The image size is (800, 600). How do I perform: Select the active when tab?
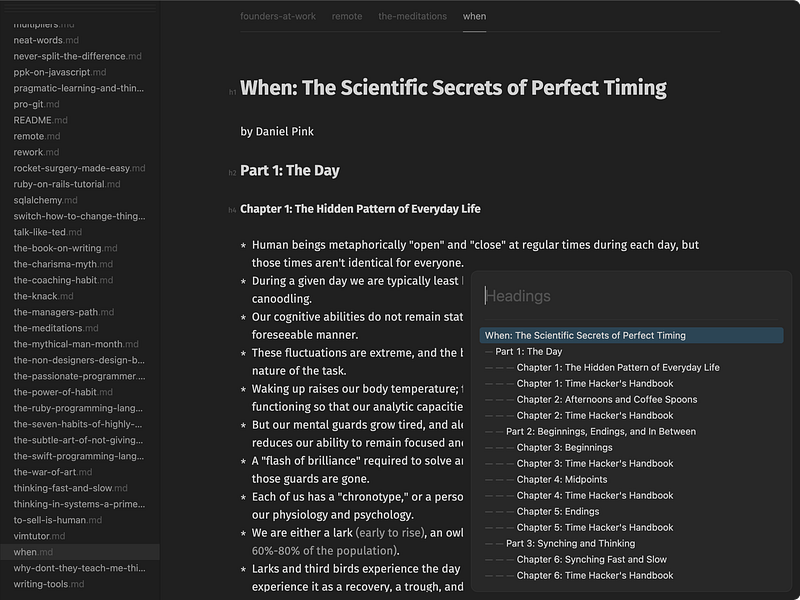pyautogui.click(x=474, y=16)
